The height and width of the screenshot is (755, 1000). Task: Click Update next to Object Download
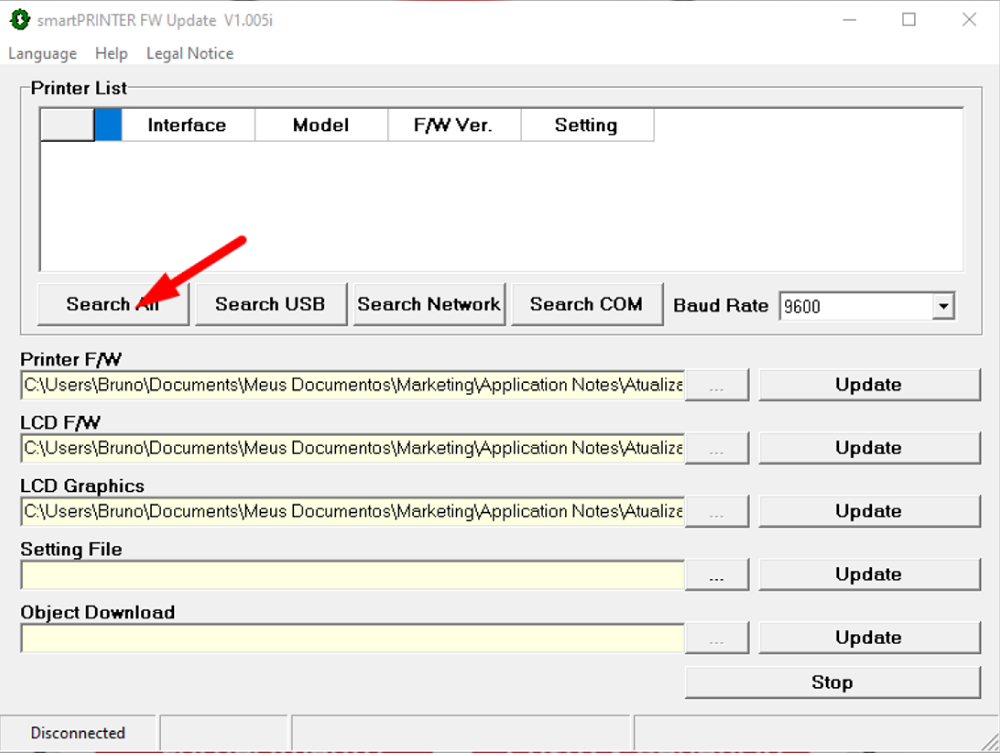point(868,638)
